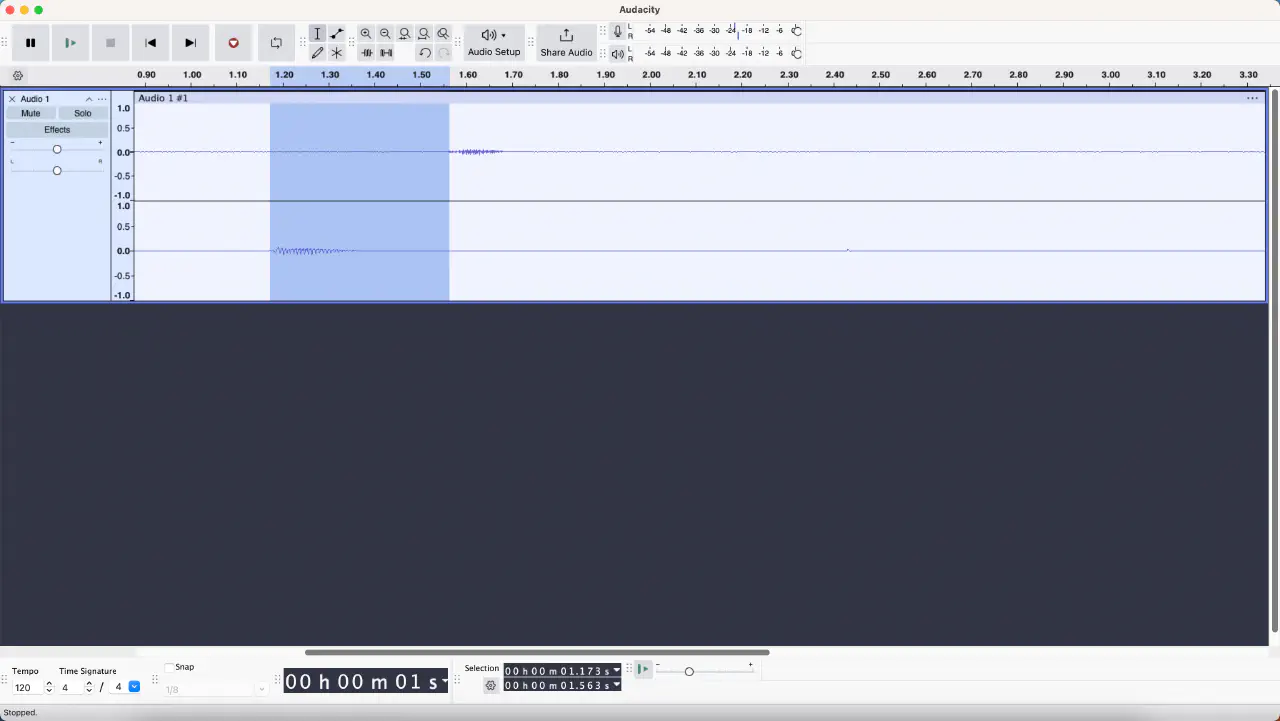This screenshot has height=721, width=1280.
Task: Enable the Snap checkbox
Action: coord(169,667)
